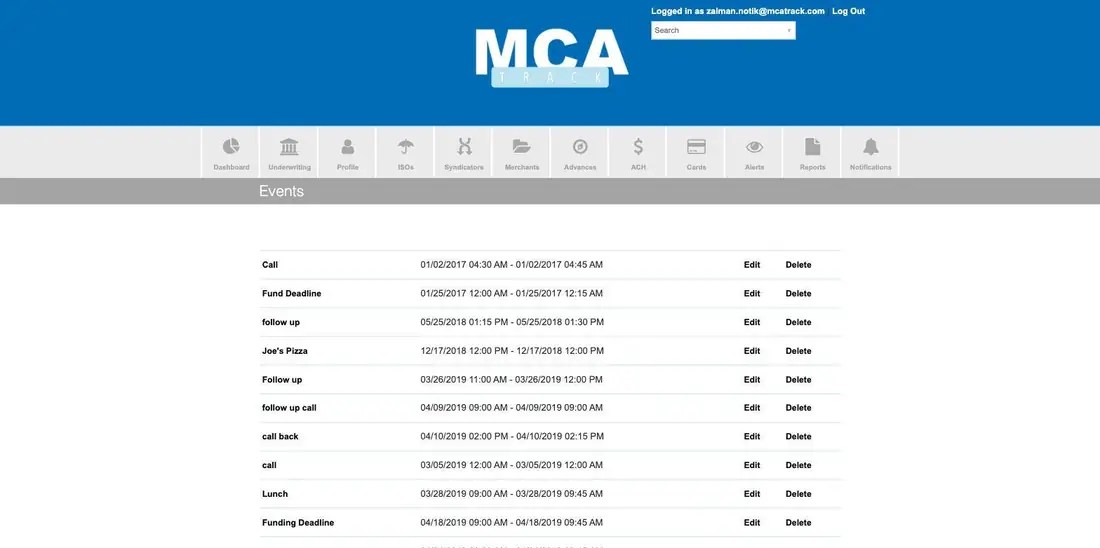Select the follow up call event name
Screen dimensions: 1100x548
(289, 408)
